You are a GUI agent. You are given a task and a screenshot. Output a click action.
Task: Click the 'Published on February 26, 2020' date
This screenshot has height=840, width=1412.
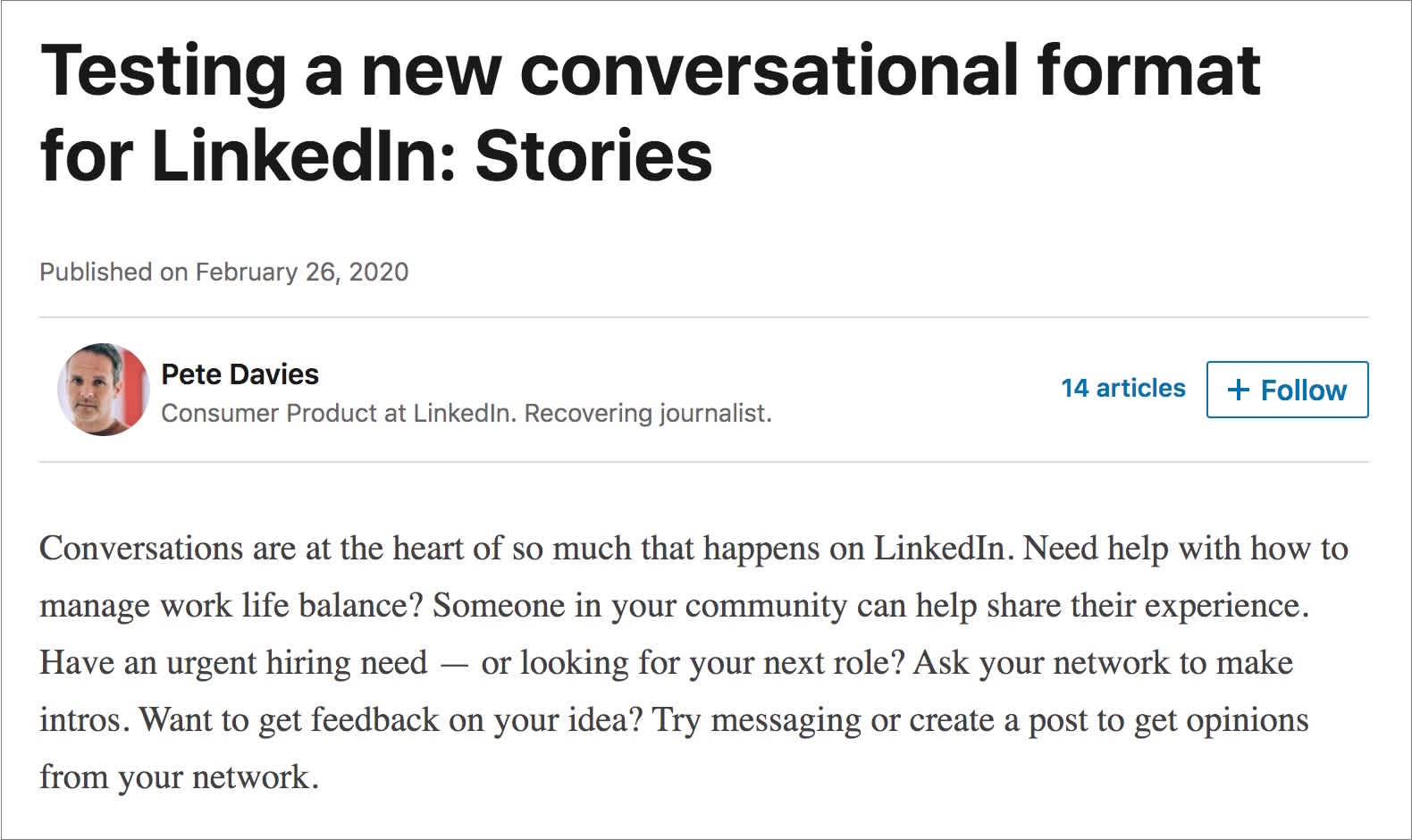(224, 272)
